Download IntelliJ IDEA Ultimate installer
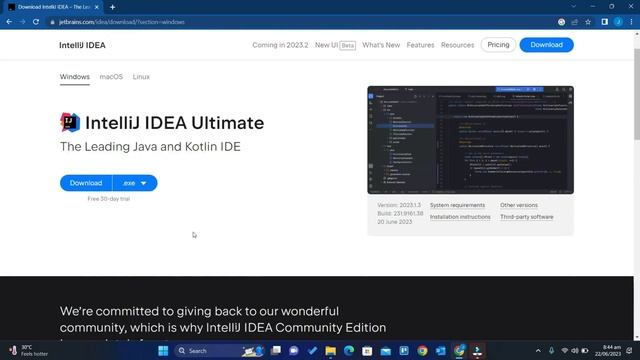Screen dimensions: 640x360 click(86, 183)
